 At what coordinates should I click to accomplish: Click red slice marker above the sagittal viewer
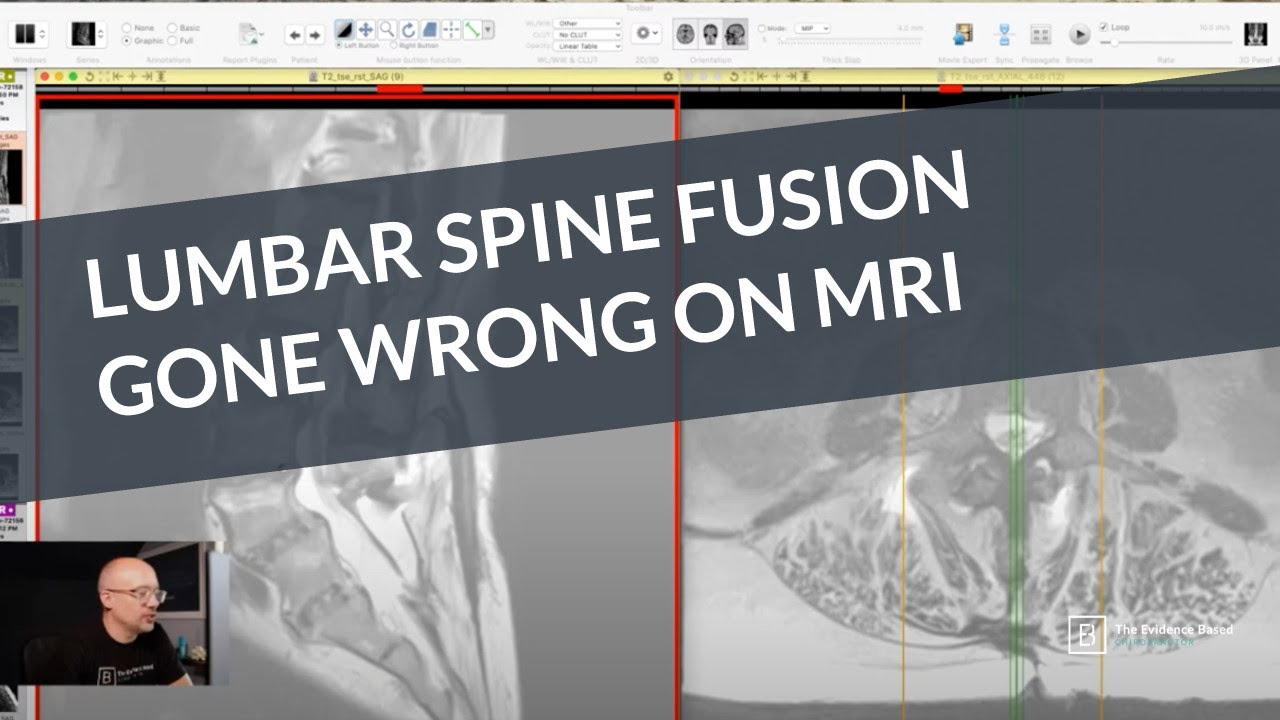399,89
